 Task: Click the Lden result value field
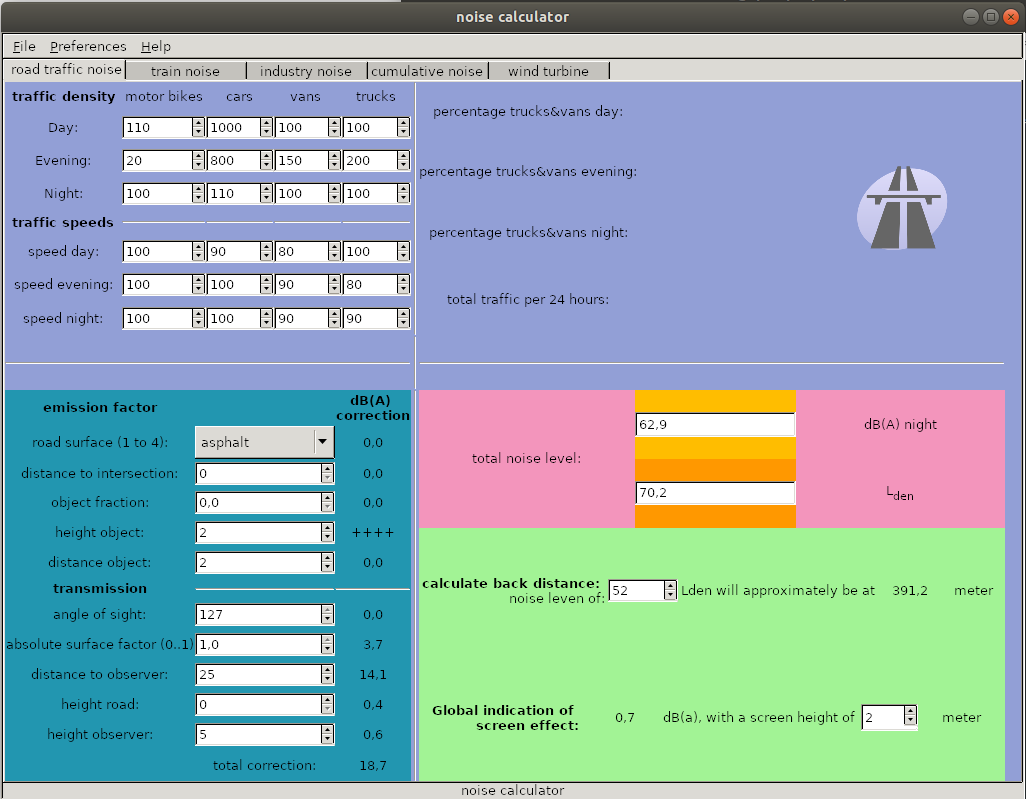coord(714,493)
